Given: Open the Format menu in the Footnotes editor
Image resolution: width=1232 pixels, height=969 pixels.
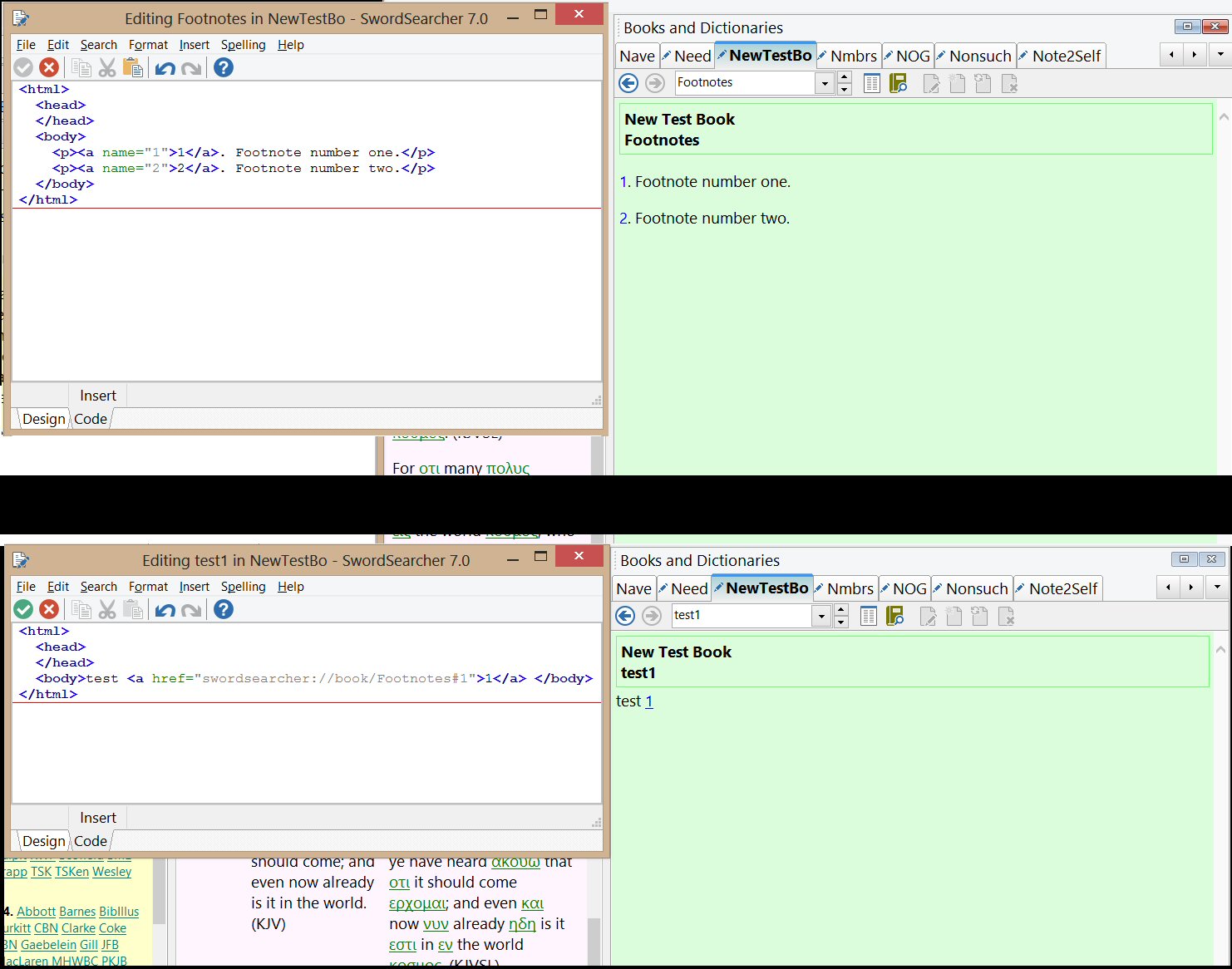Looking at the screenshot, I should pyautogui.click(x=148, y=45).
